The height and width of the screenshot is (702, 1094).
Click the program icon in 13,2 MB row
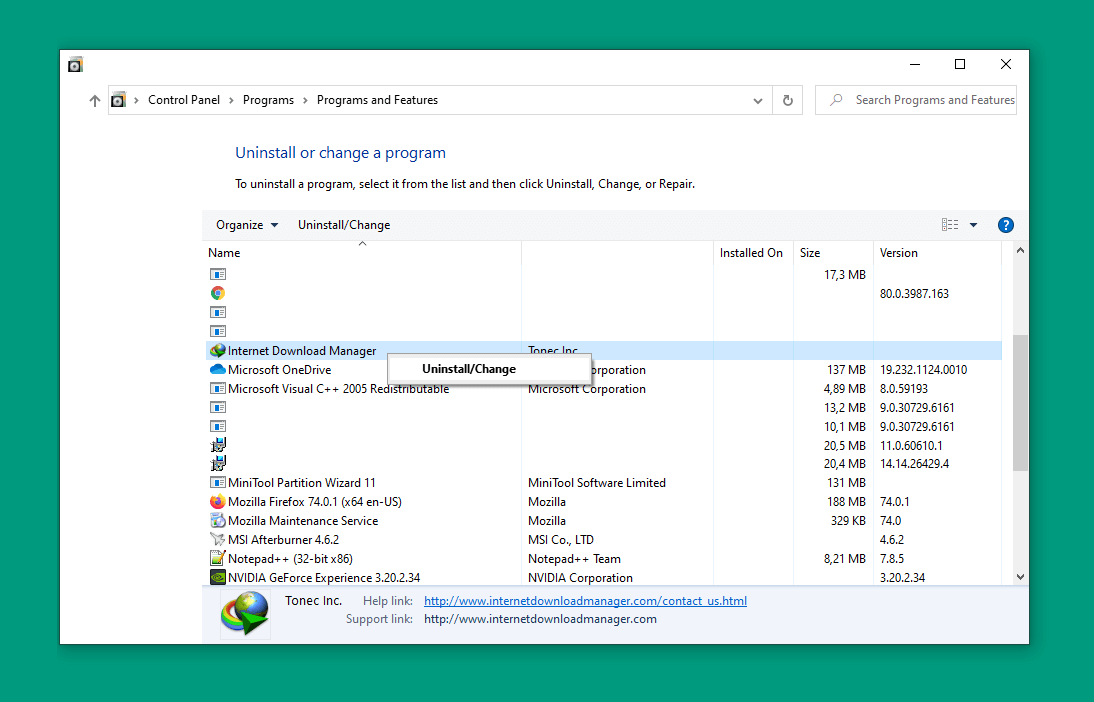(218, 408)
